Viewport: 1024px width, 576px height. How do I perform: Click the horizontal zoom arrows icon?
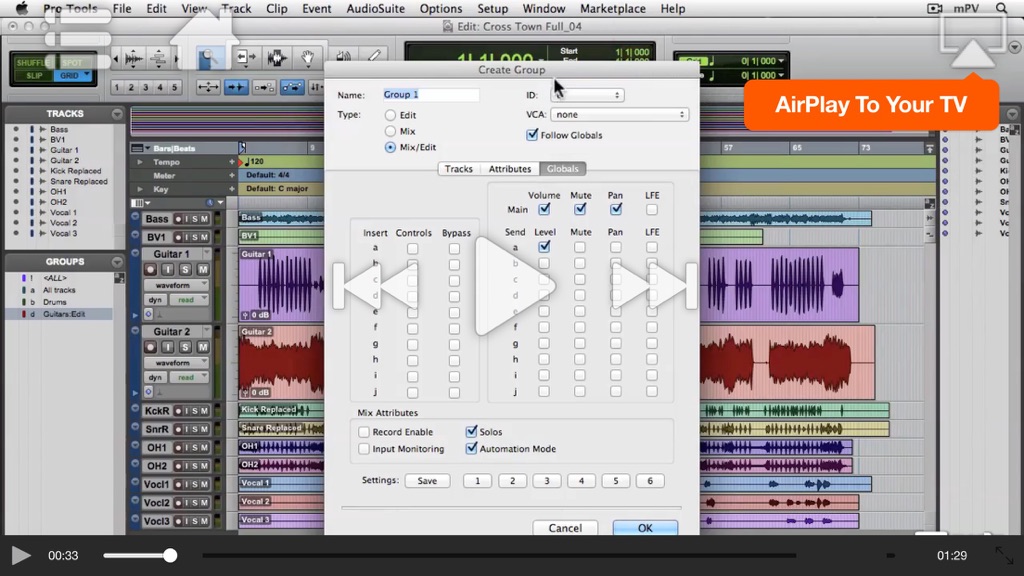click(208, 87)
